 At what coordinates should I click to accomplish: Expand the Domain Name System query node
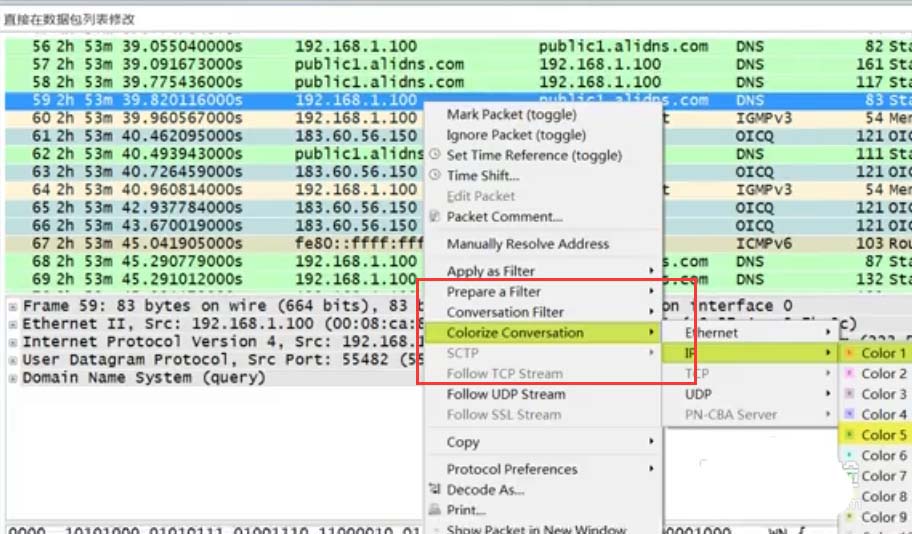(12, 378)
